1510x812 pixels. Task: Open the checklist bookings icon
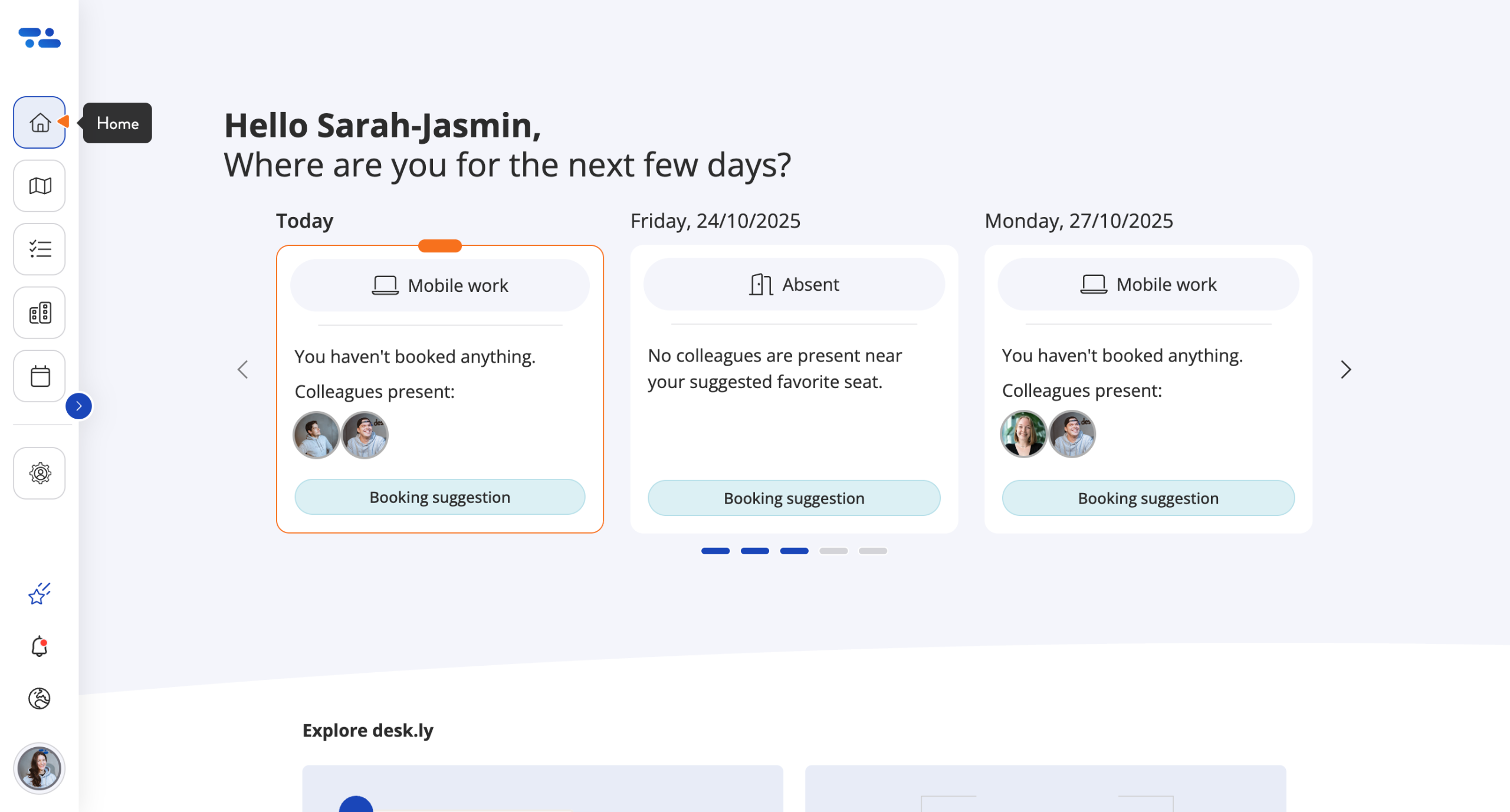pyautogui.click(x=40, y=249)
